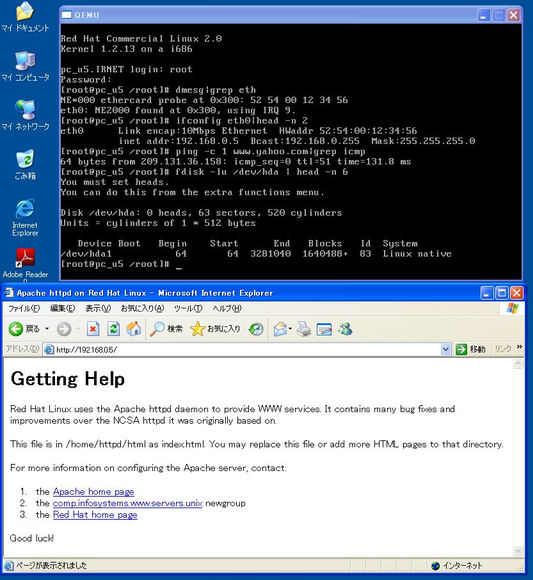The image size is (533, 580).
Task: Follow the Apache home page link
Action: [93, 492]
